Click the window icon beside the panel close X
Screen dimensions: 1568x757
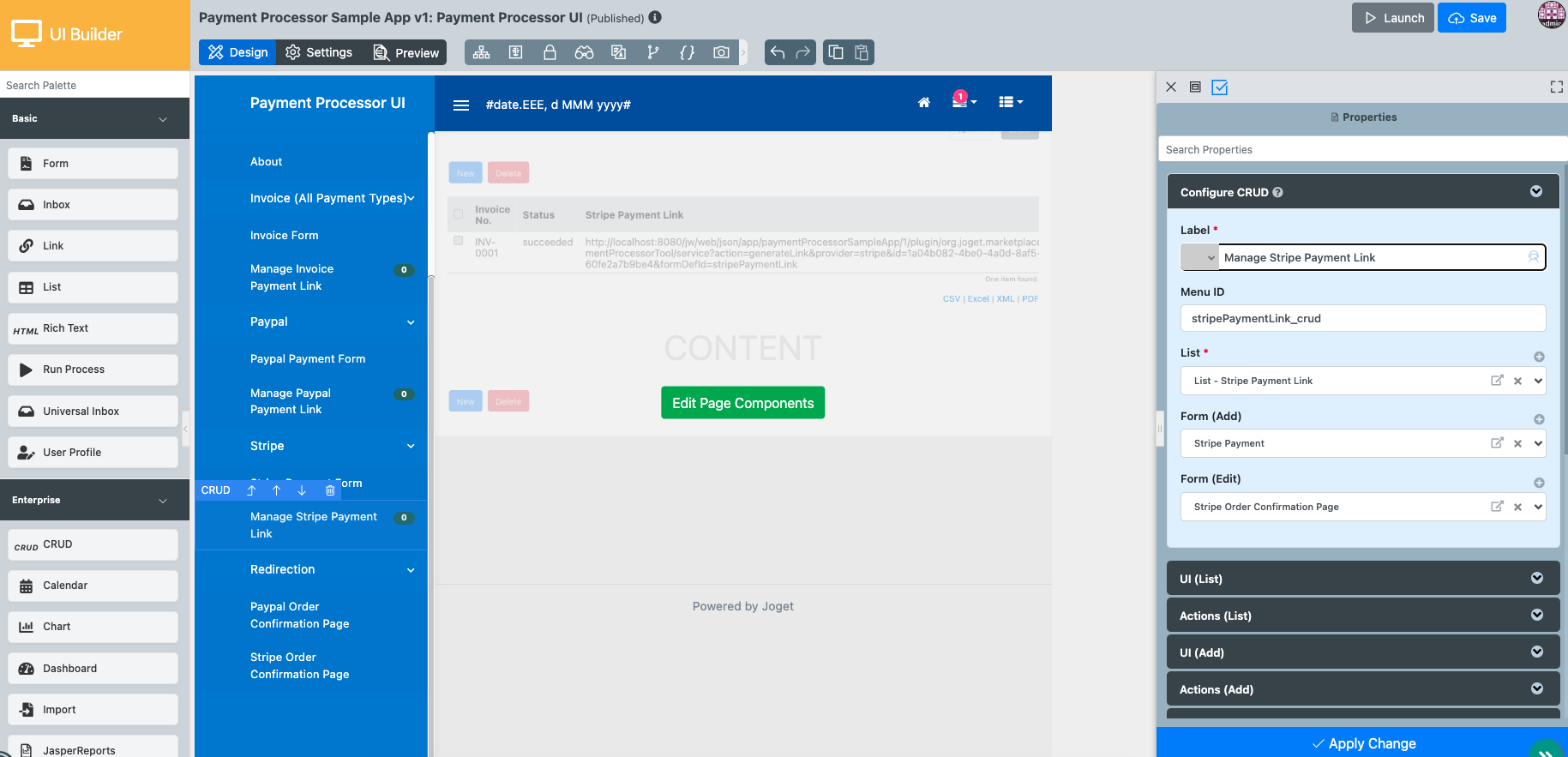coord(1195,87)
